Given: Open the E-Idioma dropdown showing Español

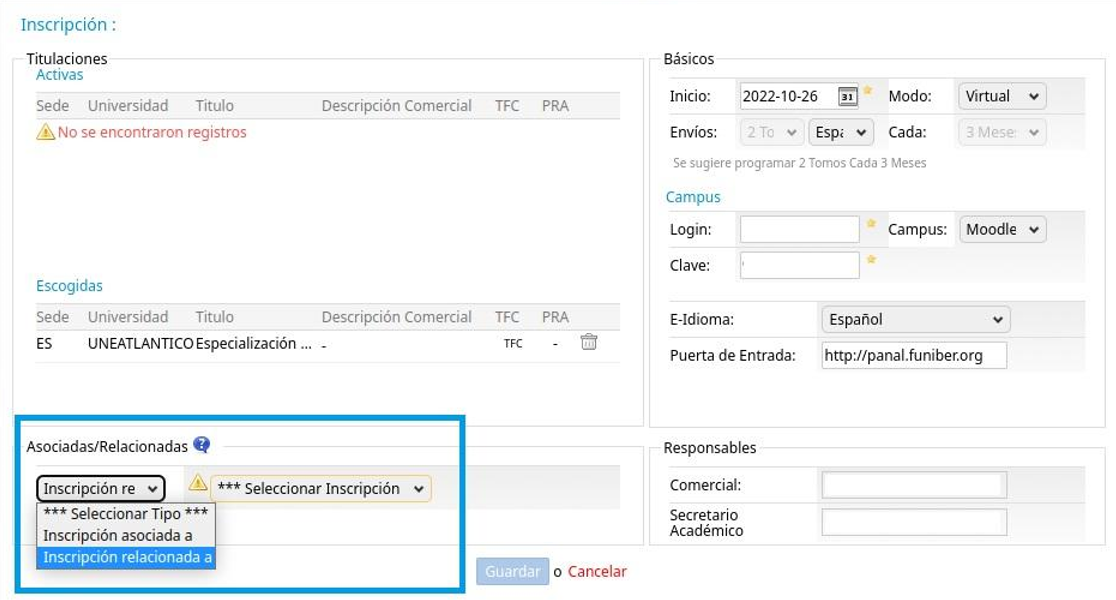Looking at the screenshot, I should pyautogui.click(x=914, y=320).
